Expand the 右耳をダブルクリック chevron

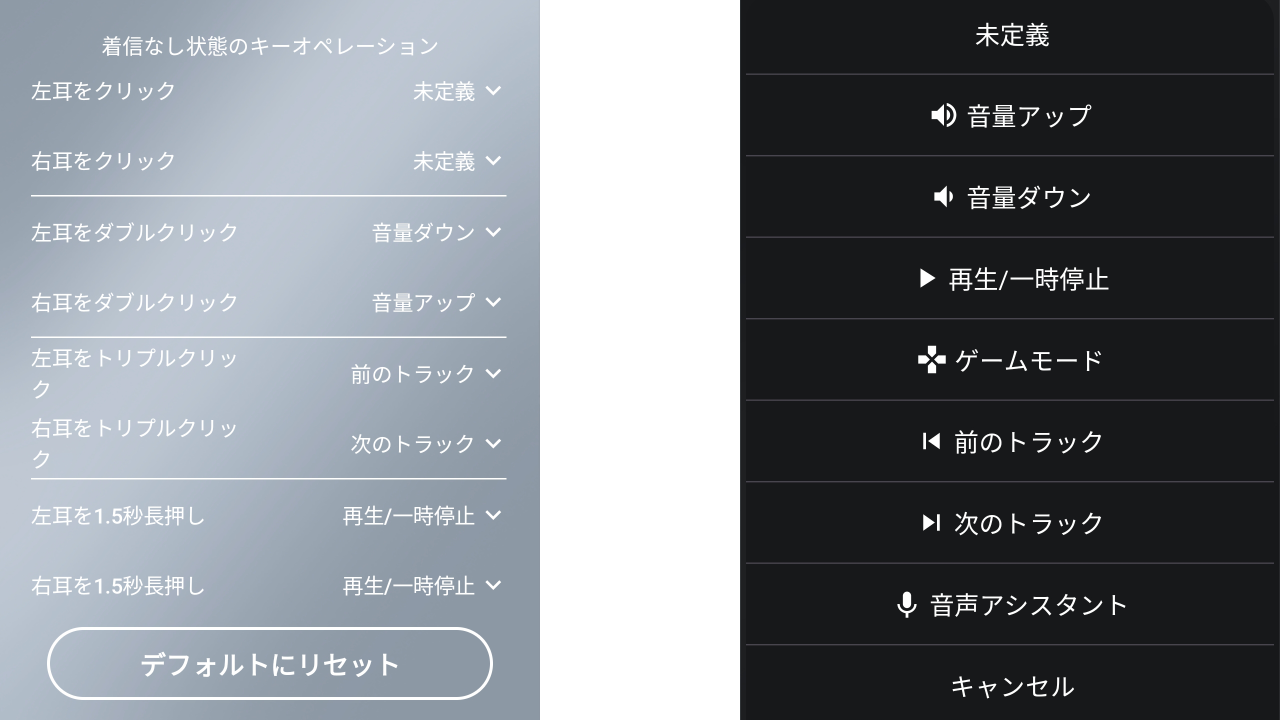coord(493,302)
